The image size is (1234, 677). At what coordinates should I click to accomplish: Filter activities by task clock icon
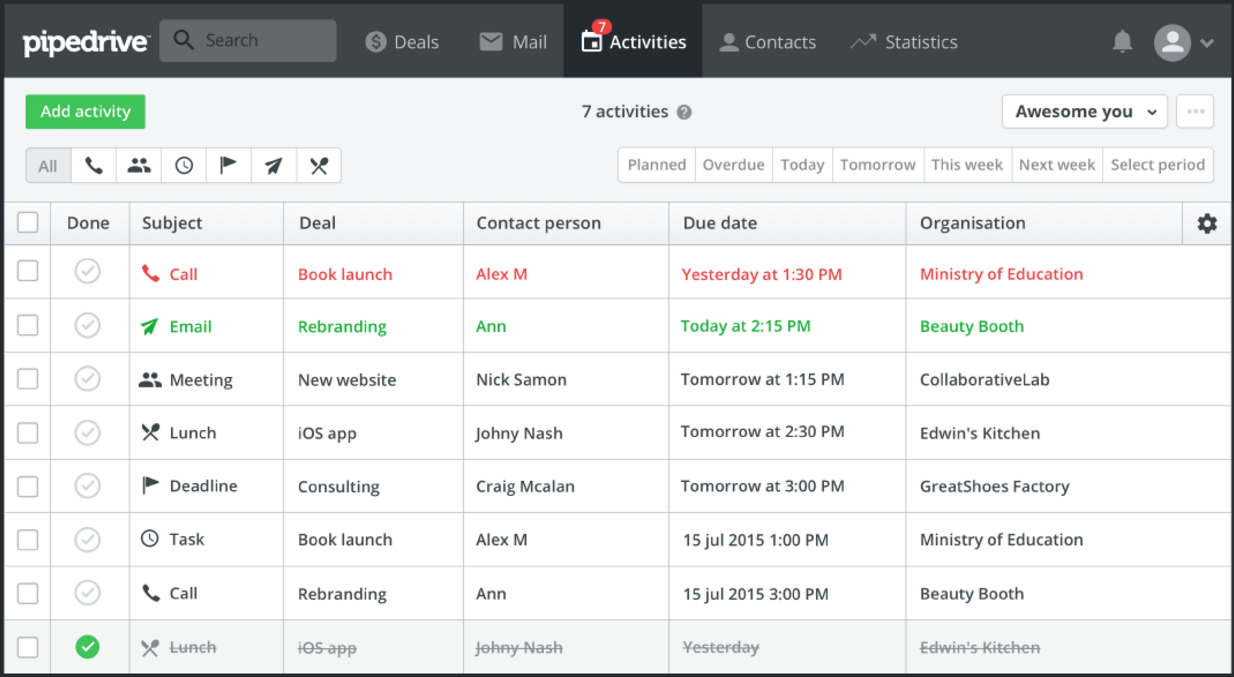point(184,166)
